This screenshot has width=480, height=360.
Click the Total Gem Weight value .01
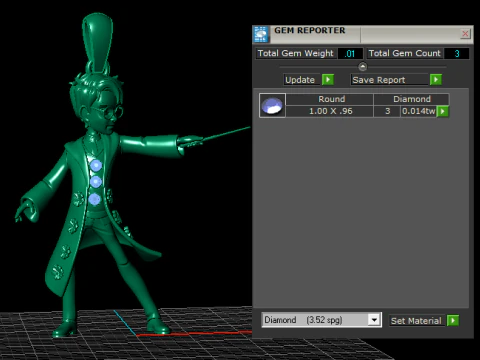350,54
